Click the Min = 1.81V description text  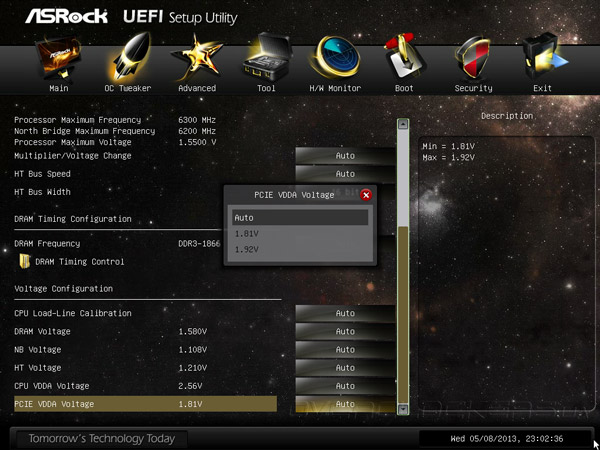pos(448,146)
